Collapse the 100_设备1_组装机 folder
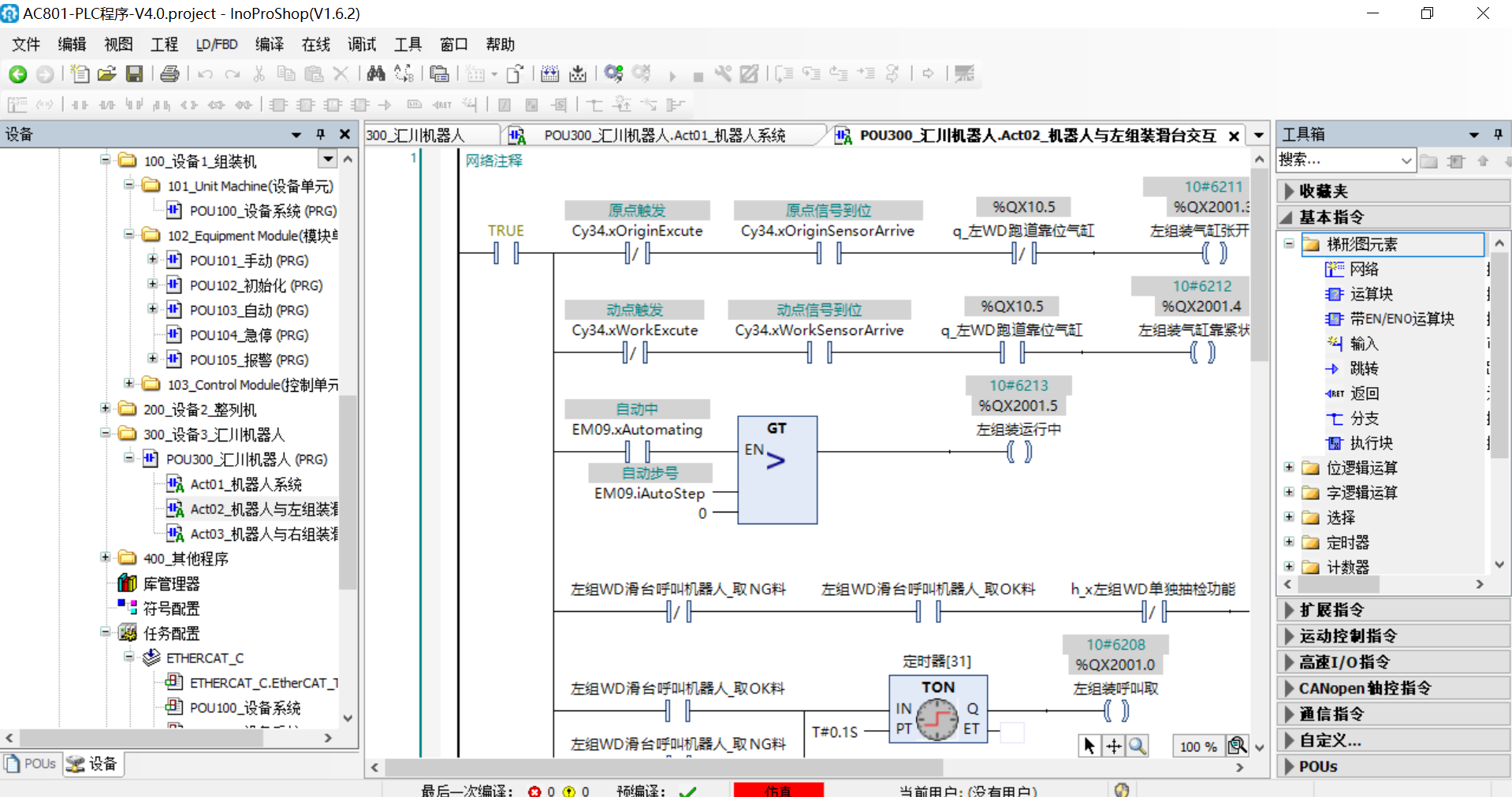 [105, 160]
